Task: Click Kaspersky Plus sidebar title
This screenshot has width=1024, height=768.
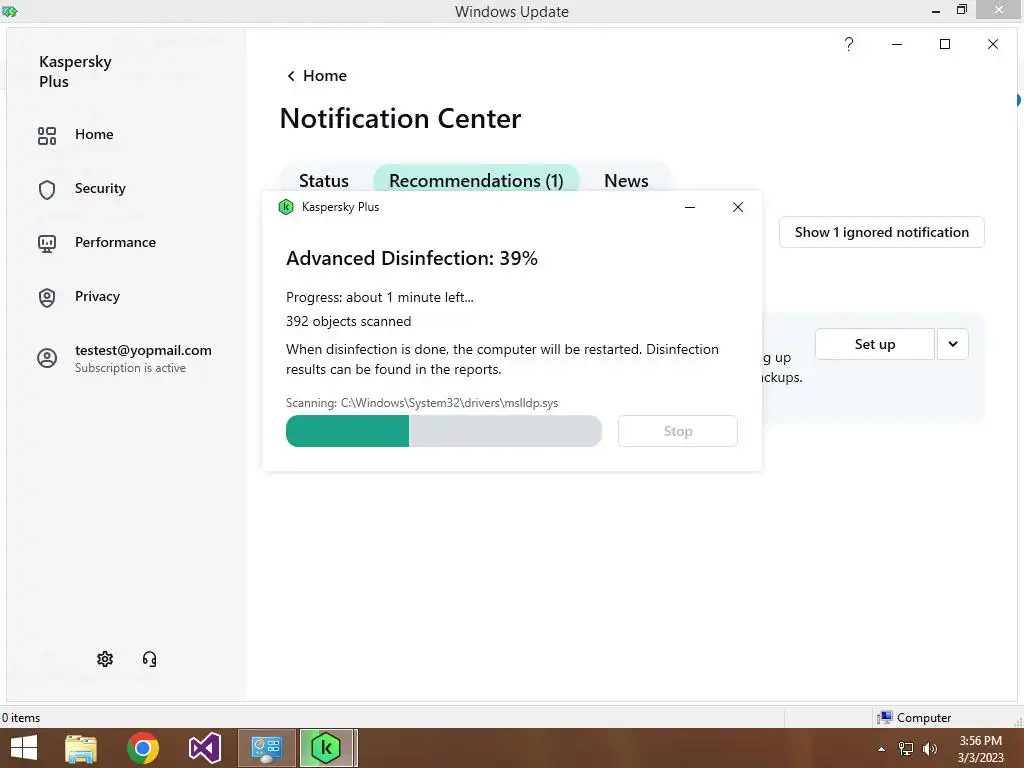Action: [75, 72]
